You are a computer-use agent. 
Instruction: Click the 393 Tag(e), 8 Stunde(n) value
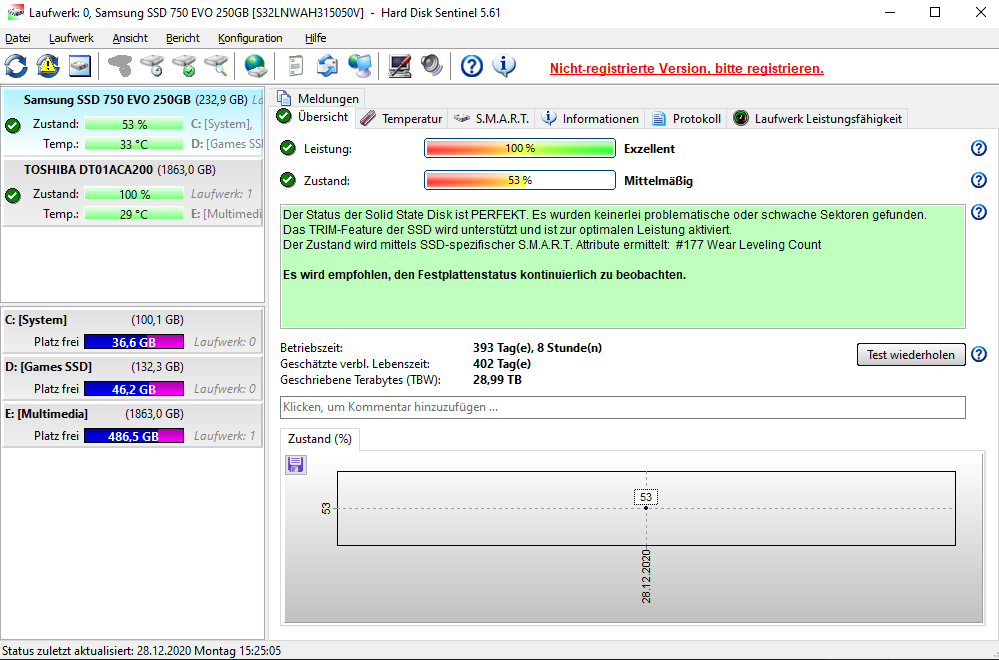[x=537, y=348]
